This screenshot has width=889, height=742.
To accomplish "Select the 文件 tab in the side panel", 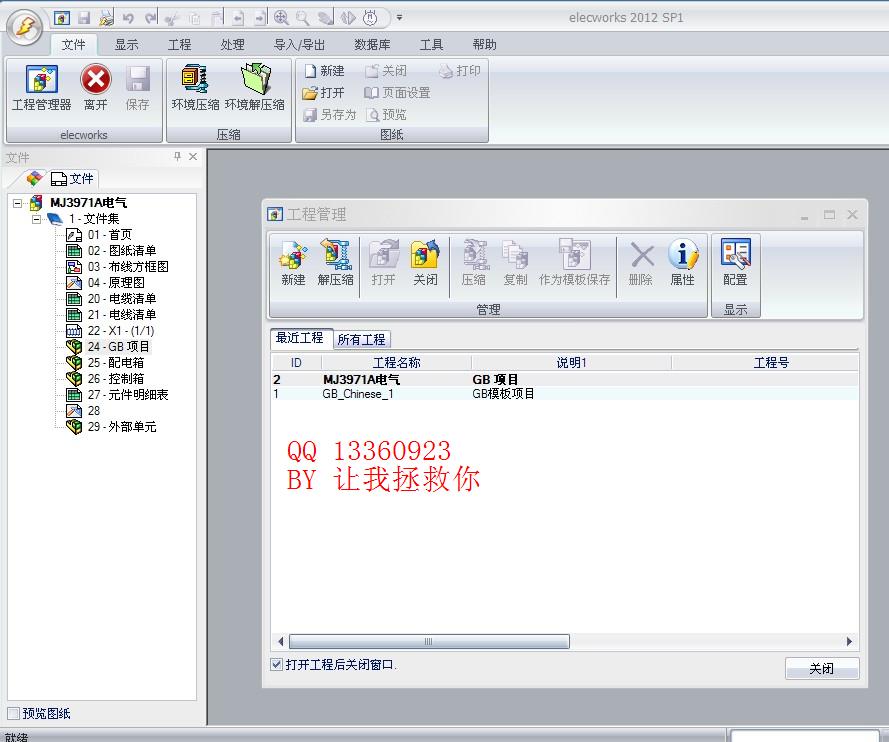I will (x=72, y=179).
